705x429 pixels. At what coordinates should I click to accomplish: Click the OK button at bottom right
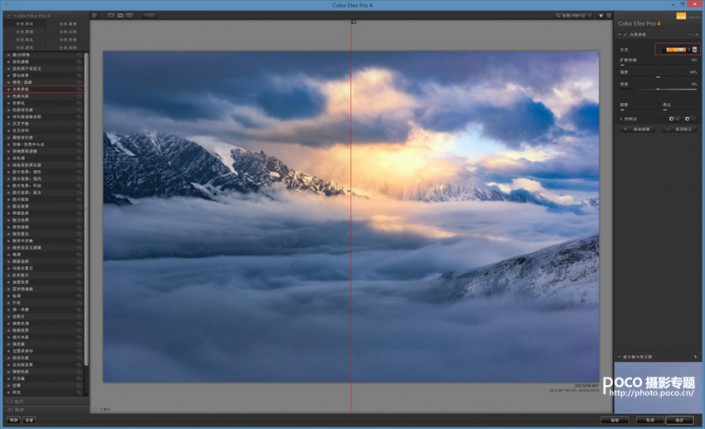pos(680,420)
